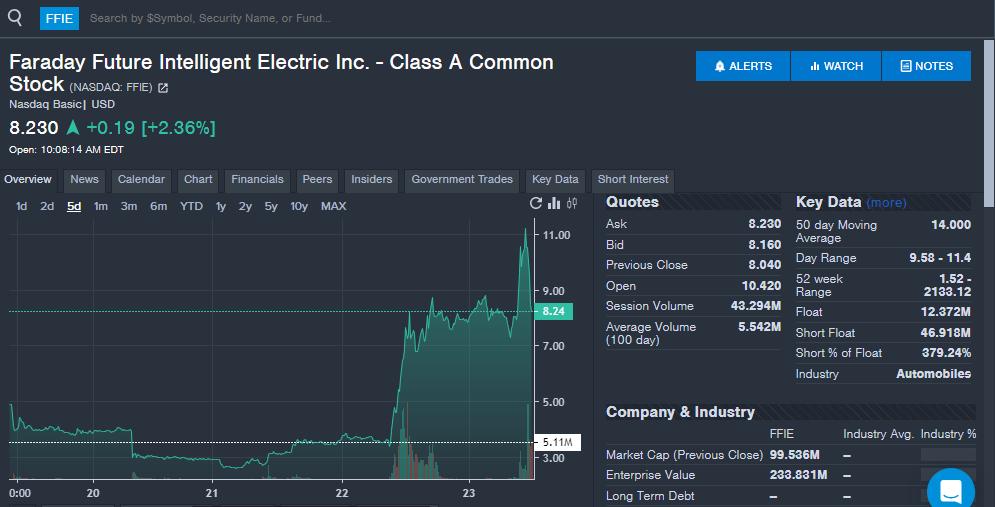Image resolution: width=995 pixels, height=507 pixels.
Task: Click the Float value 12.372M
Action: tap(946, 312)
